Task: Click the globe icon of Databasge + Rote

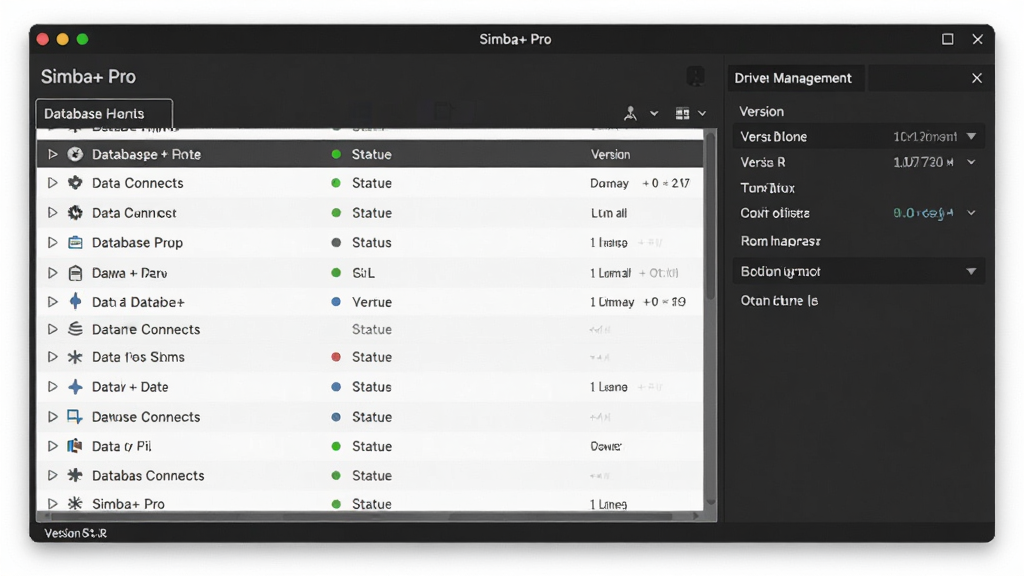Action: pyautogui.click(x=75, y=154)
